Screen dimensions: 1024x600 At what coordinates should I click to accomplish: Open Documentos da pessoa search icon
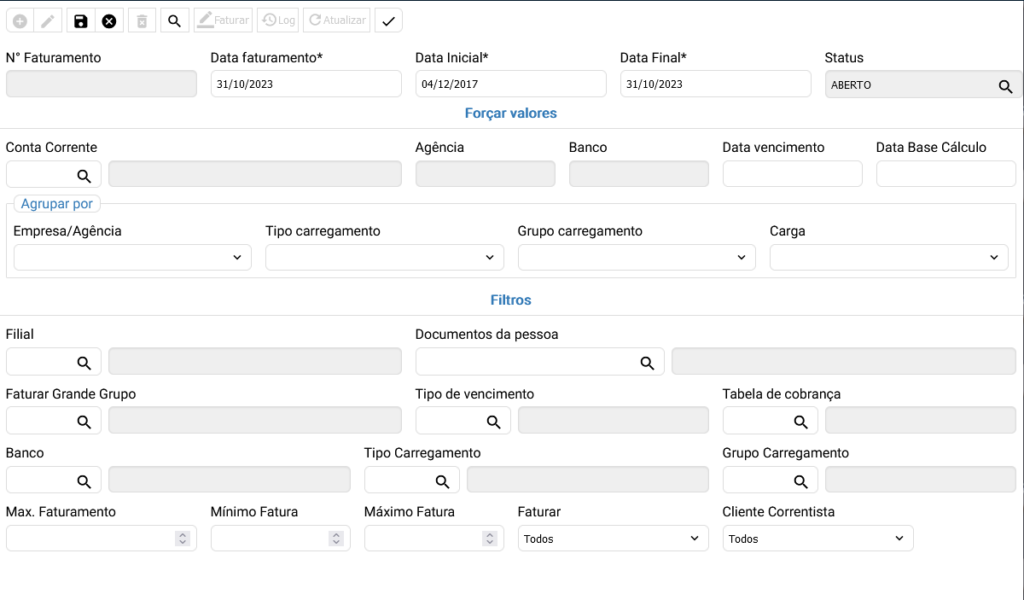pyautogui.click(x=647, y=362)
